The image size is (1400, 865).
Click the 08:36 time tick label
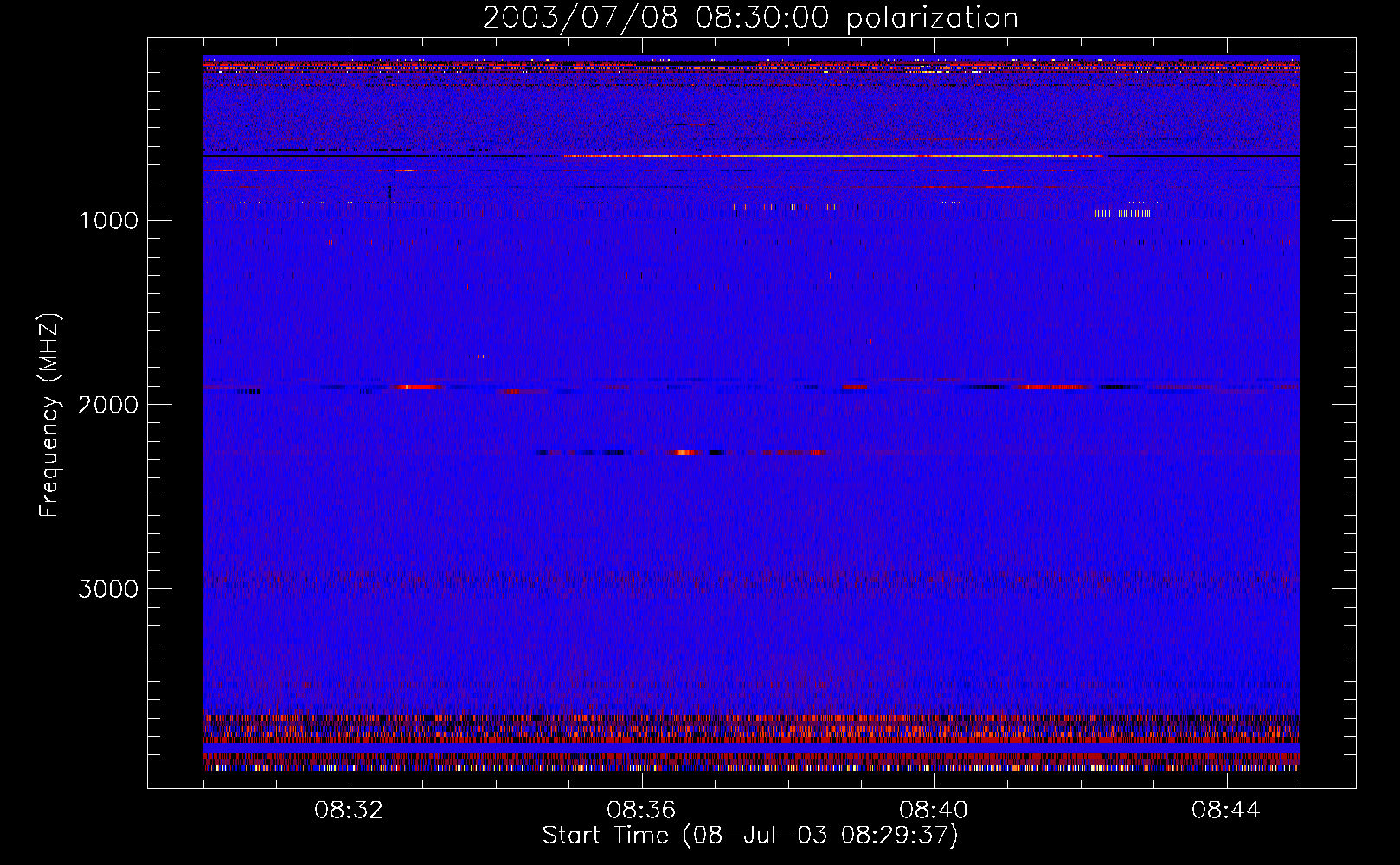pos(641,811)
